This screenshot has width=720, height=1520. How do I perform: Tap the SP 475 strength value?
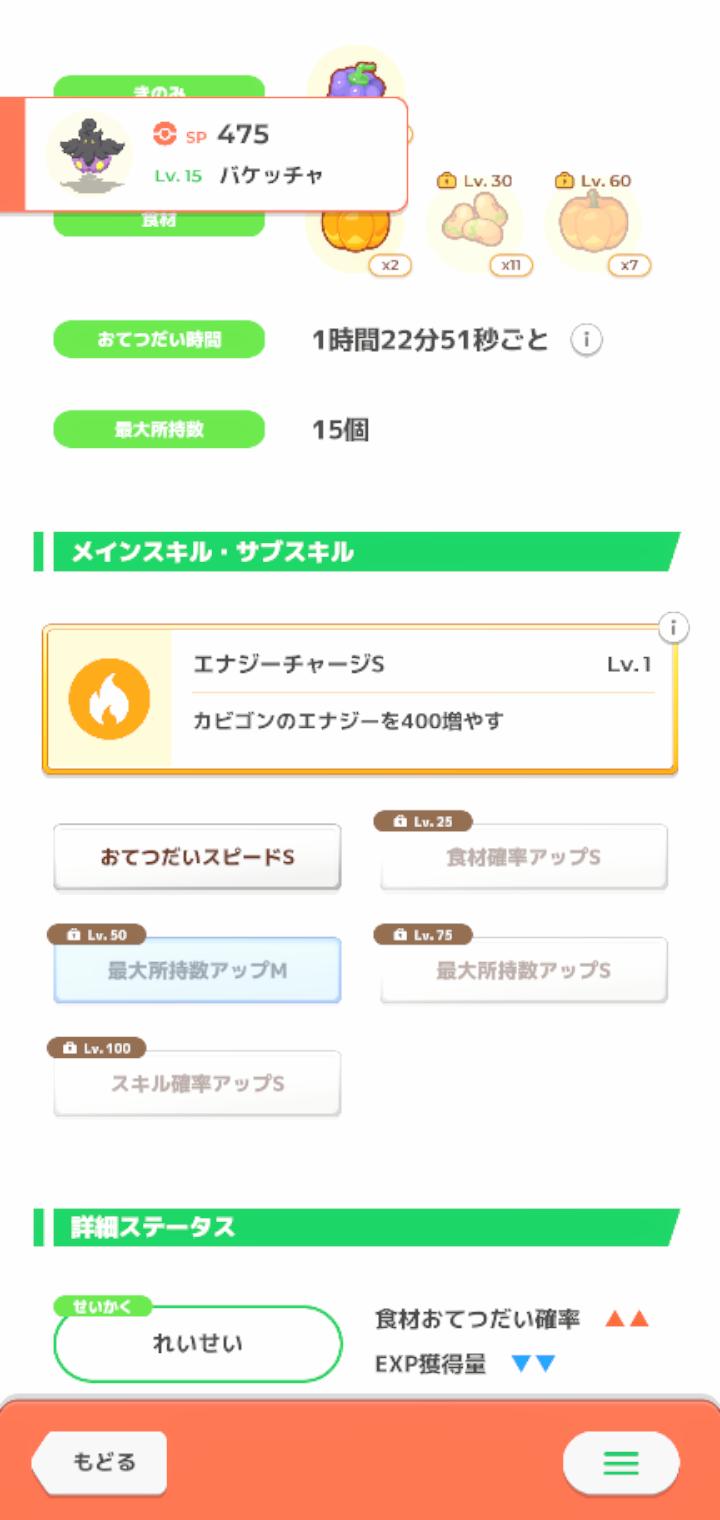point(242,134)
